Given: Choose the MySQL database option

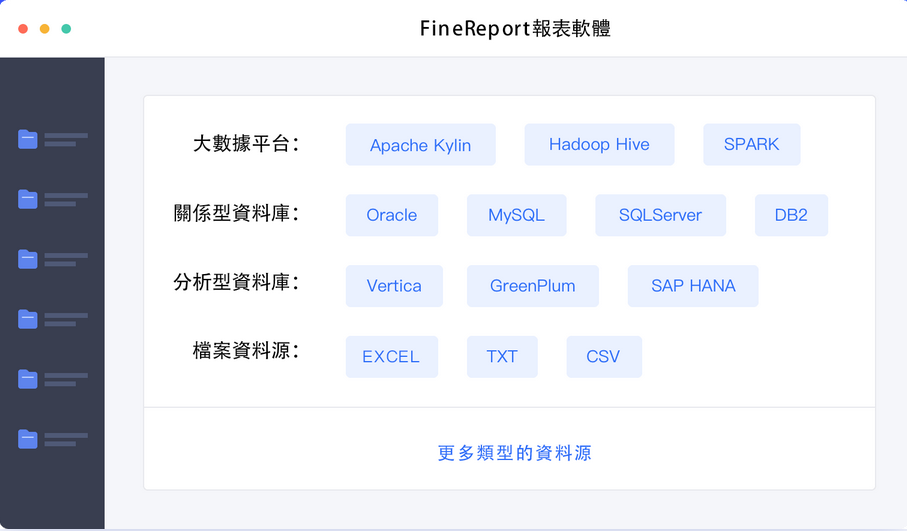Looking at the screenshot, I should click(517, 215).
